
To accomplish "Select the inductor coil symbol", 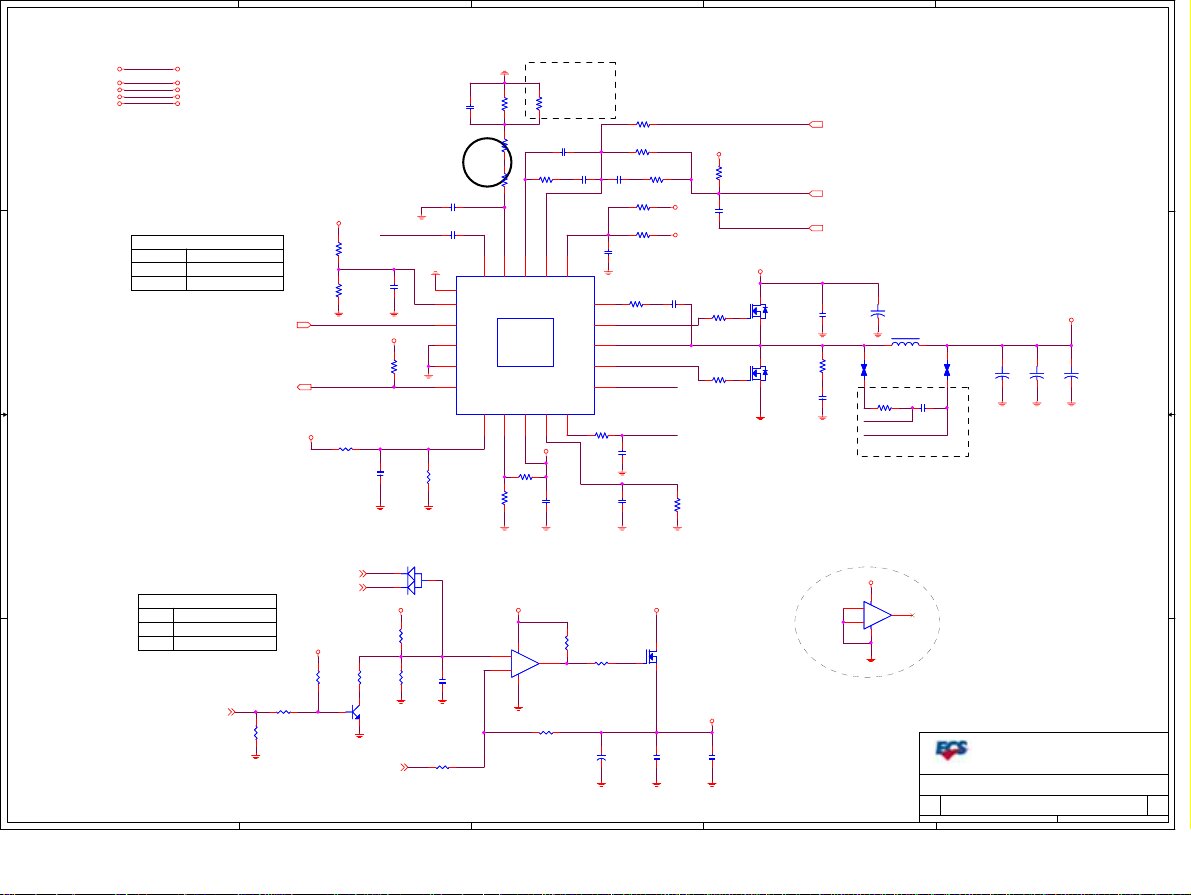I will click(905, 343).
